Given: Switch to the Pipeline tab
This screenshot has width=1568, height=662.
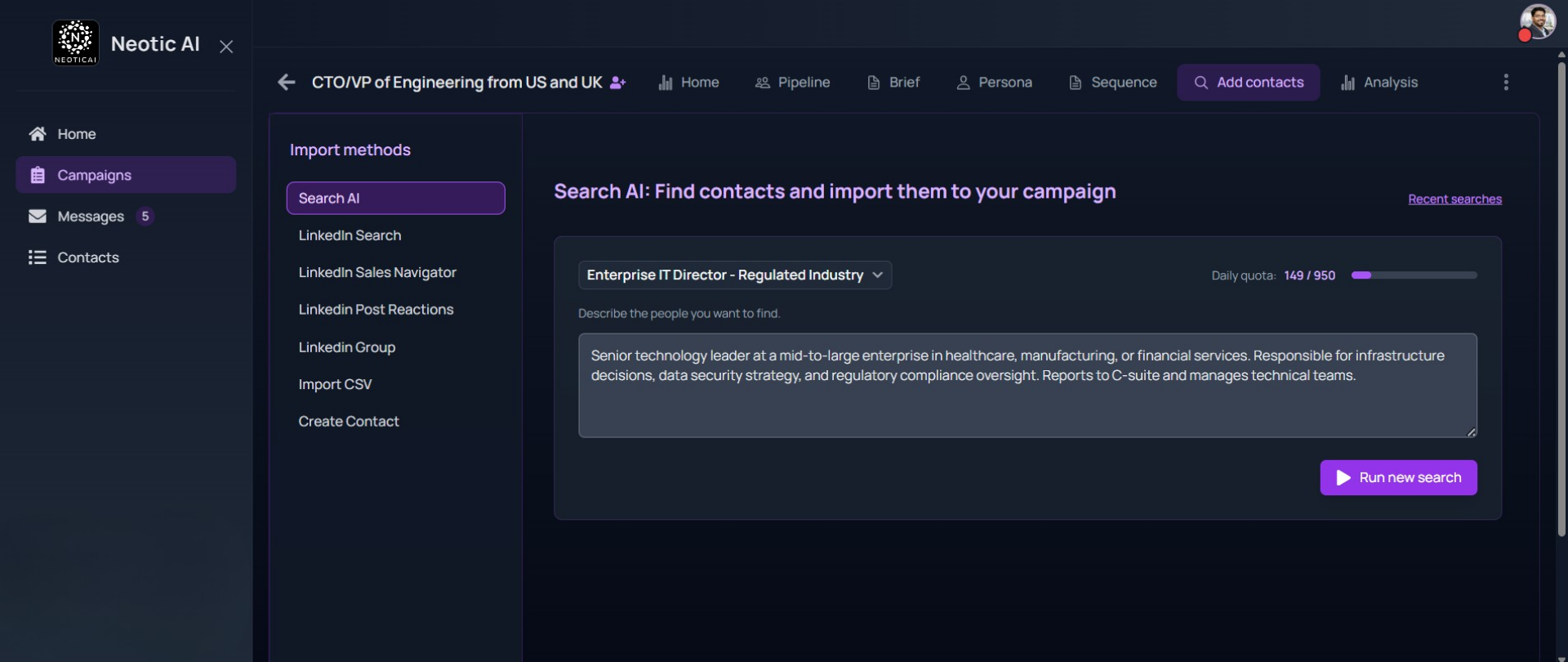Looking at the screenshot, I should [792, 82].
